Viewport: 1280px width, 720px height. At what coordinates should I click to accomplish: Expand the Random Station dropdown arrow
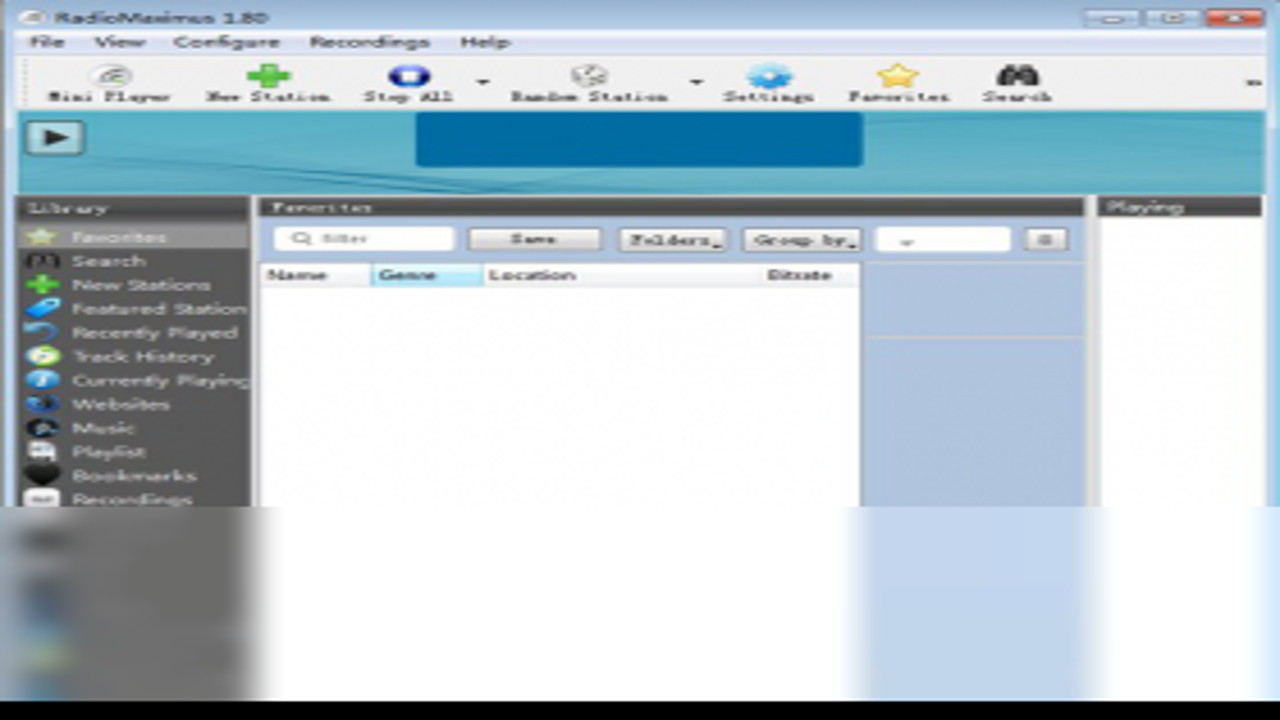tap(696, 82)
